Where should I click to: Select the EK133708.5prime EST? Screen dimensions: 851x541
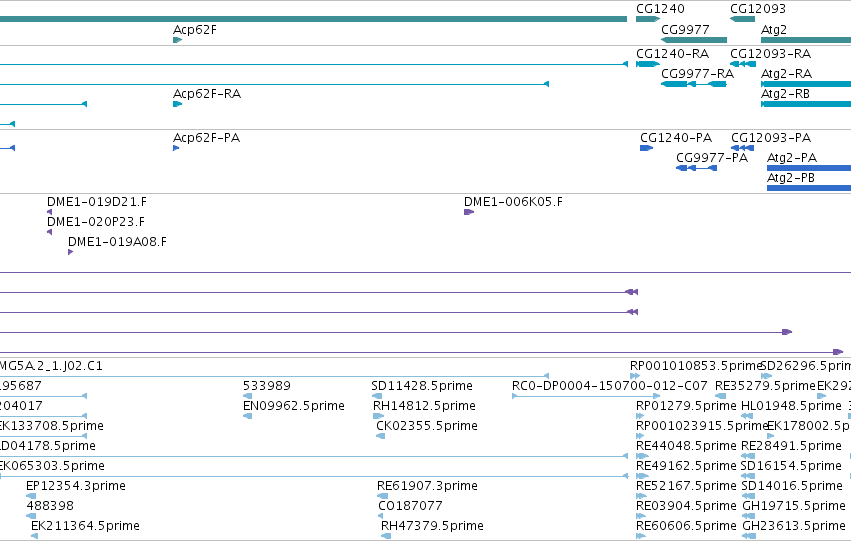tap(43, 436)
